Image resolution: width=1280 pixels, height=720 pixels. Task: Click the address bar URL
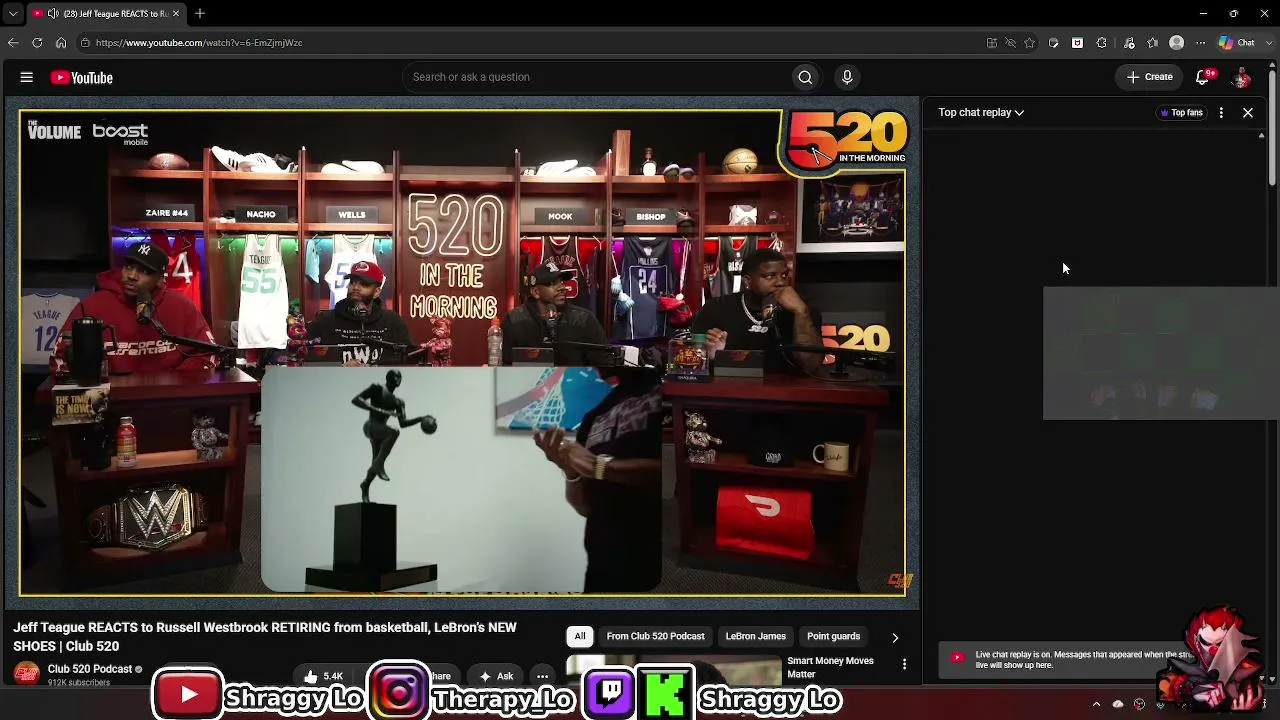tap(199, 43)
